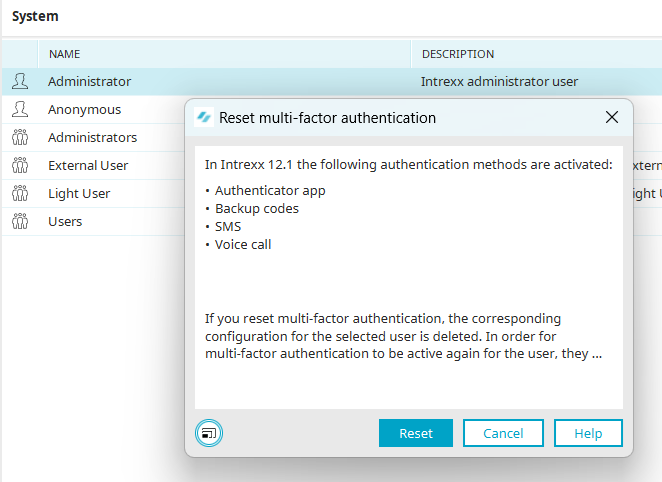Click 'Intrexx administrator user' description cell
The height and width of the screenshot is (482, 662).
pyautogui.click(x=499, y=81)
